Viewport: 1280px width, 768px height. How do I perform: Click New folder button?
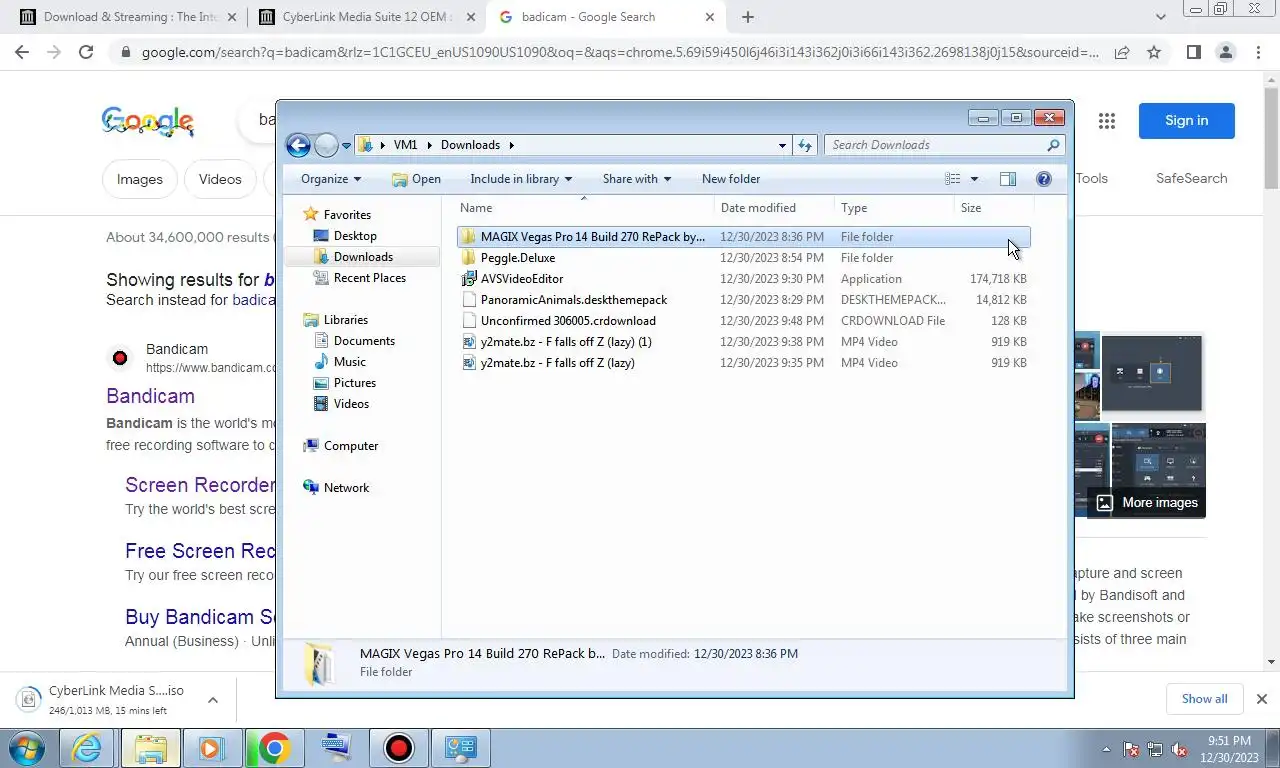click(731, 179)
